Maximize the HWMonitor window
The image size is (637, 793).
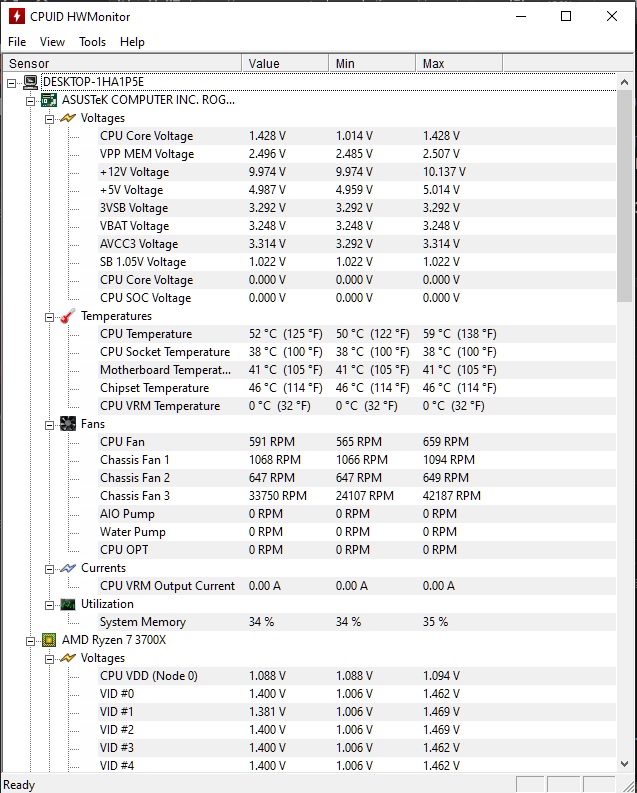click(x=566, y=16)
